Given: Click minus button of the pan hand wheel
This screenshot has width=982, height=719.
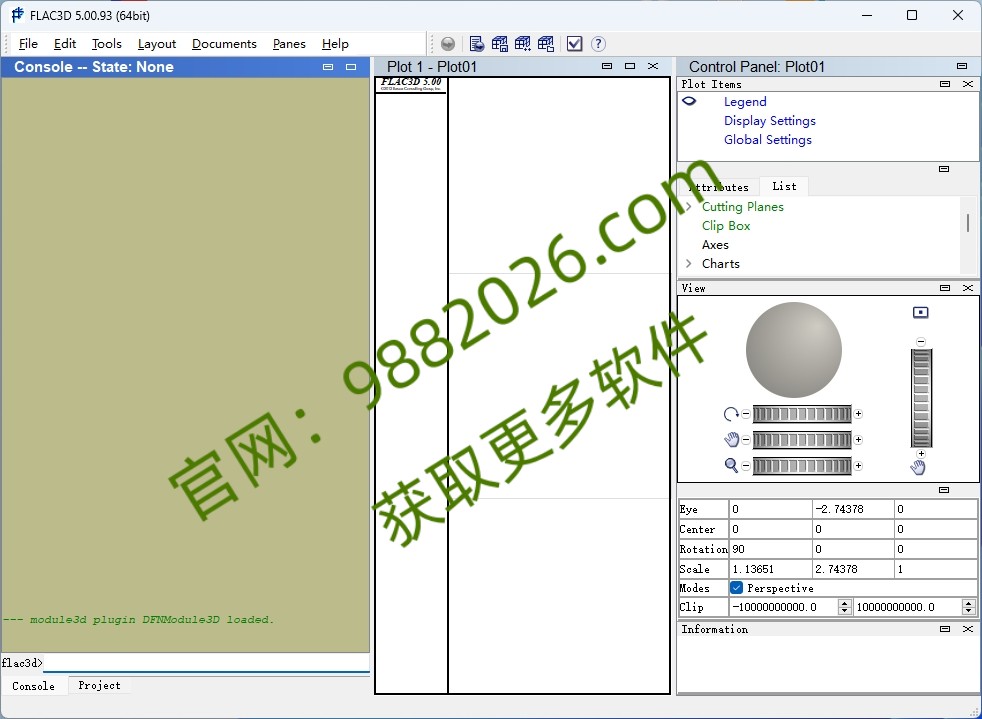Looking at the screenshot, I should (x=746, y=440).
